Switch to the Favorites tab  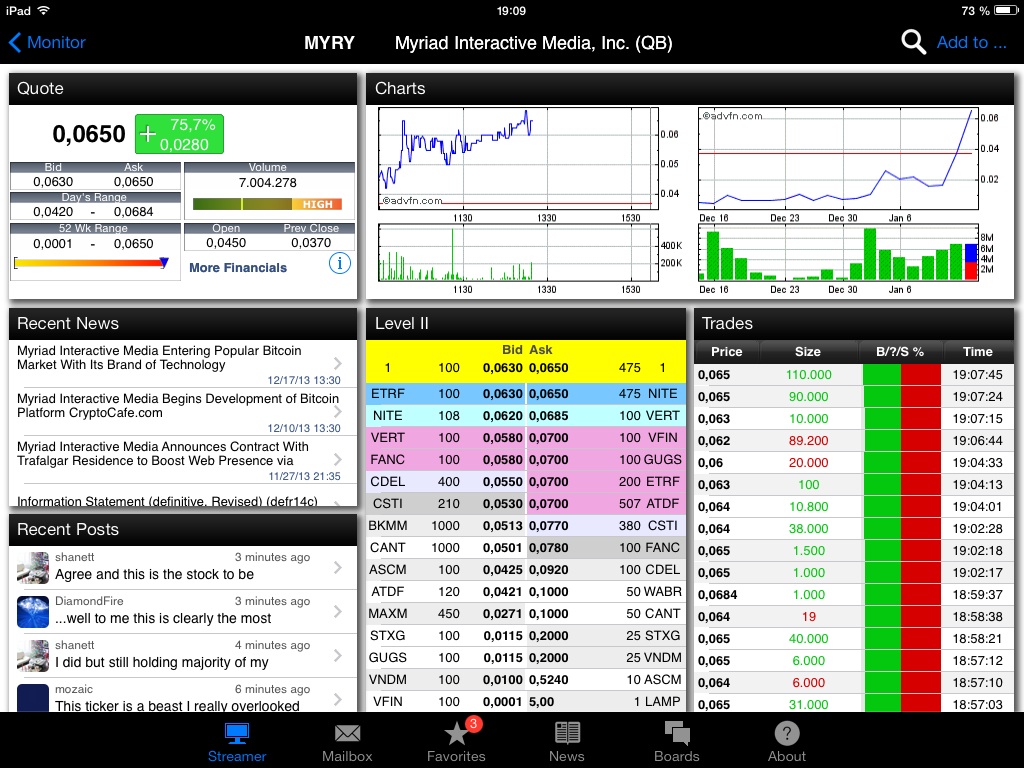point(457,741)
